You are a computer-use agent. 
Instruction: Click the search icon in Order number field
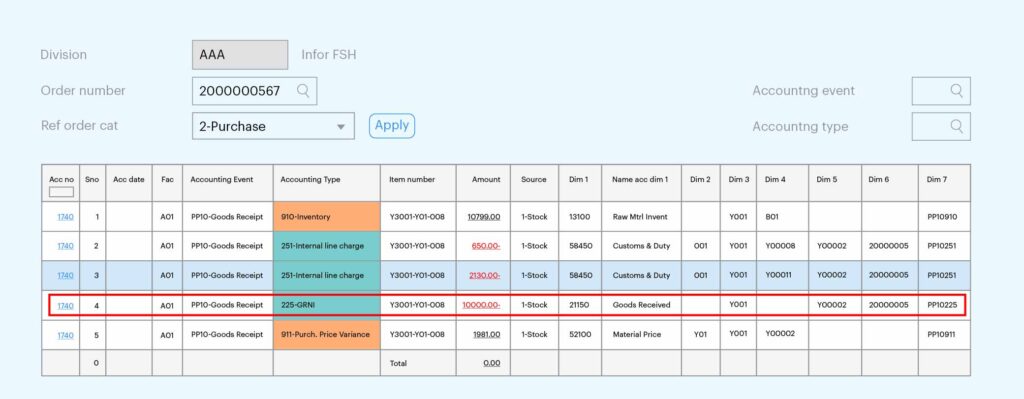303,91
